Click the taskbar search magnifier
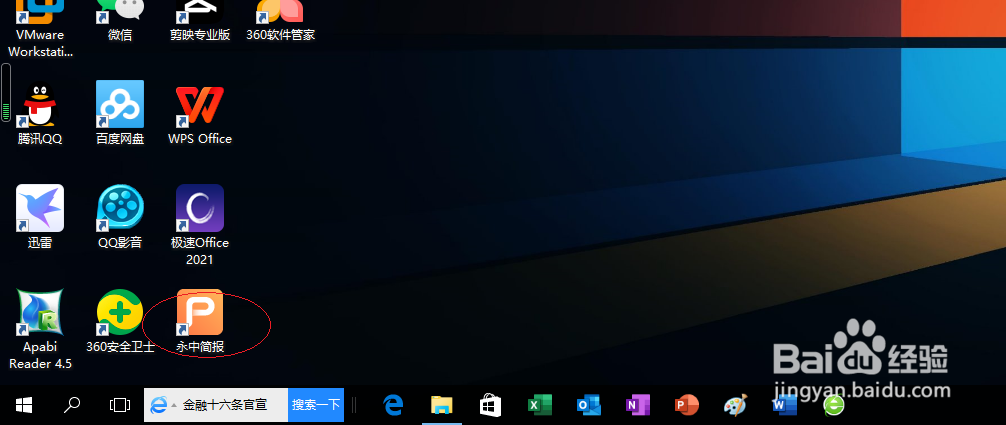This screenshot has width=1006, height=425. pyautogui.click(x=72, y=404)
